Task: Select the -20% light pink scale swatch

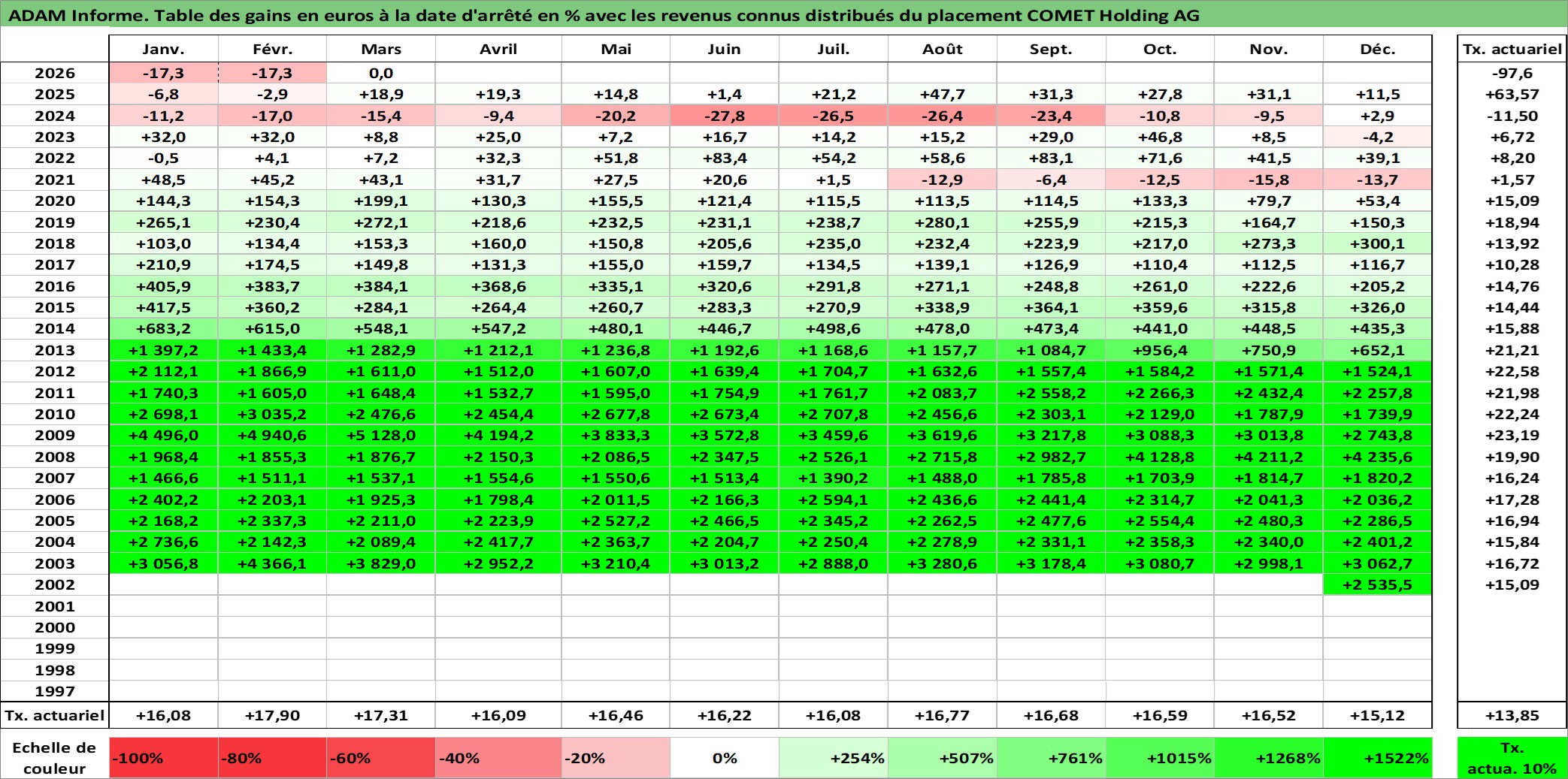Action: tap(616, 758)
